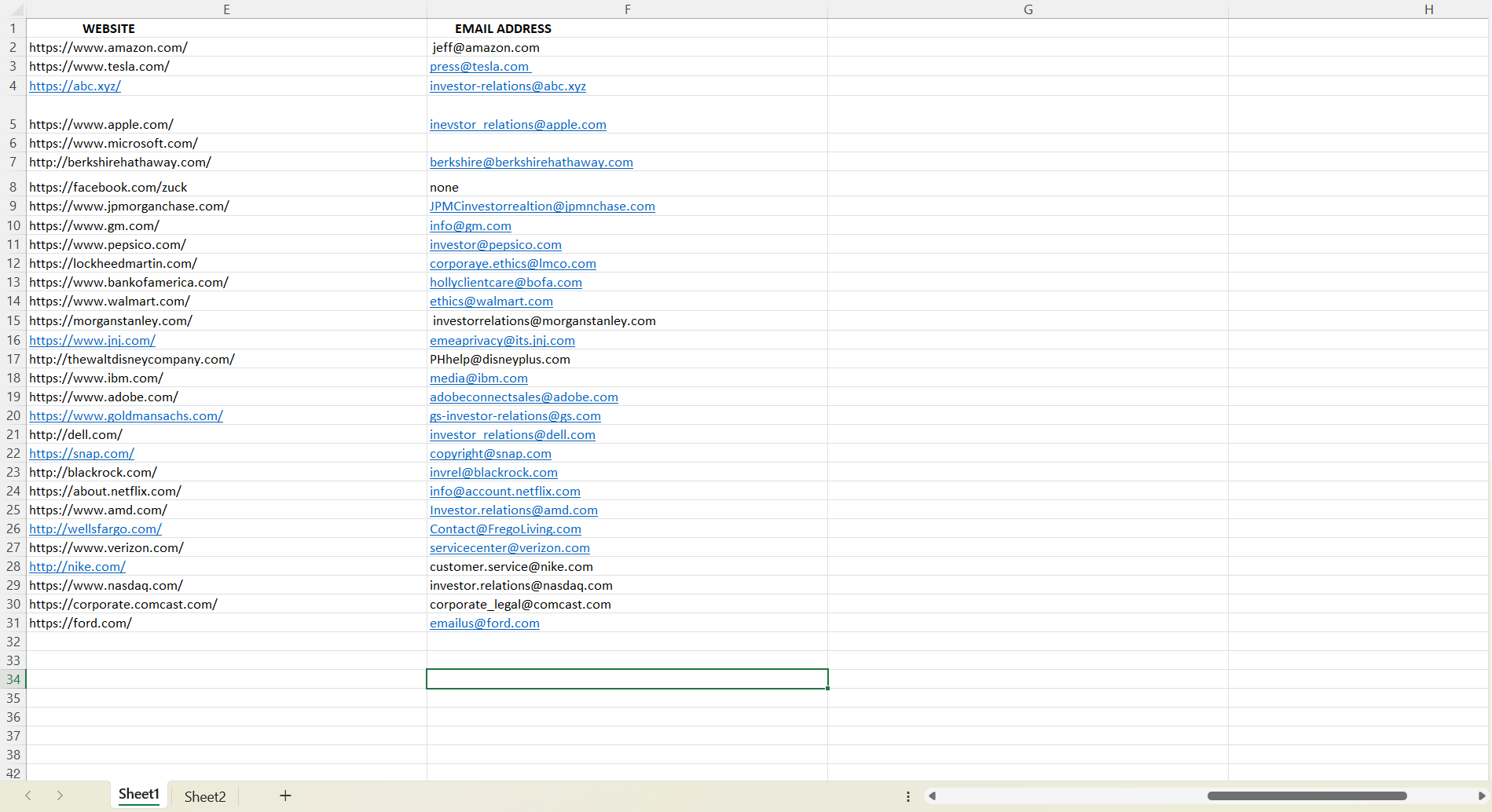
Task: Select the customer.service@nike.com cell
Action: click(x=627, y=567)
